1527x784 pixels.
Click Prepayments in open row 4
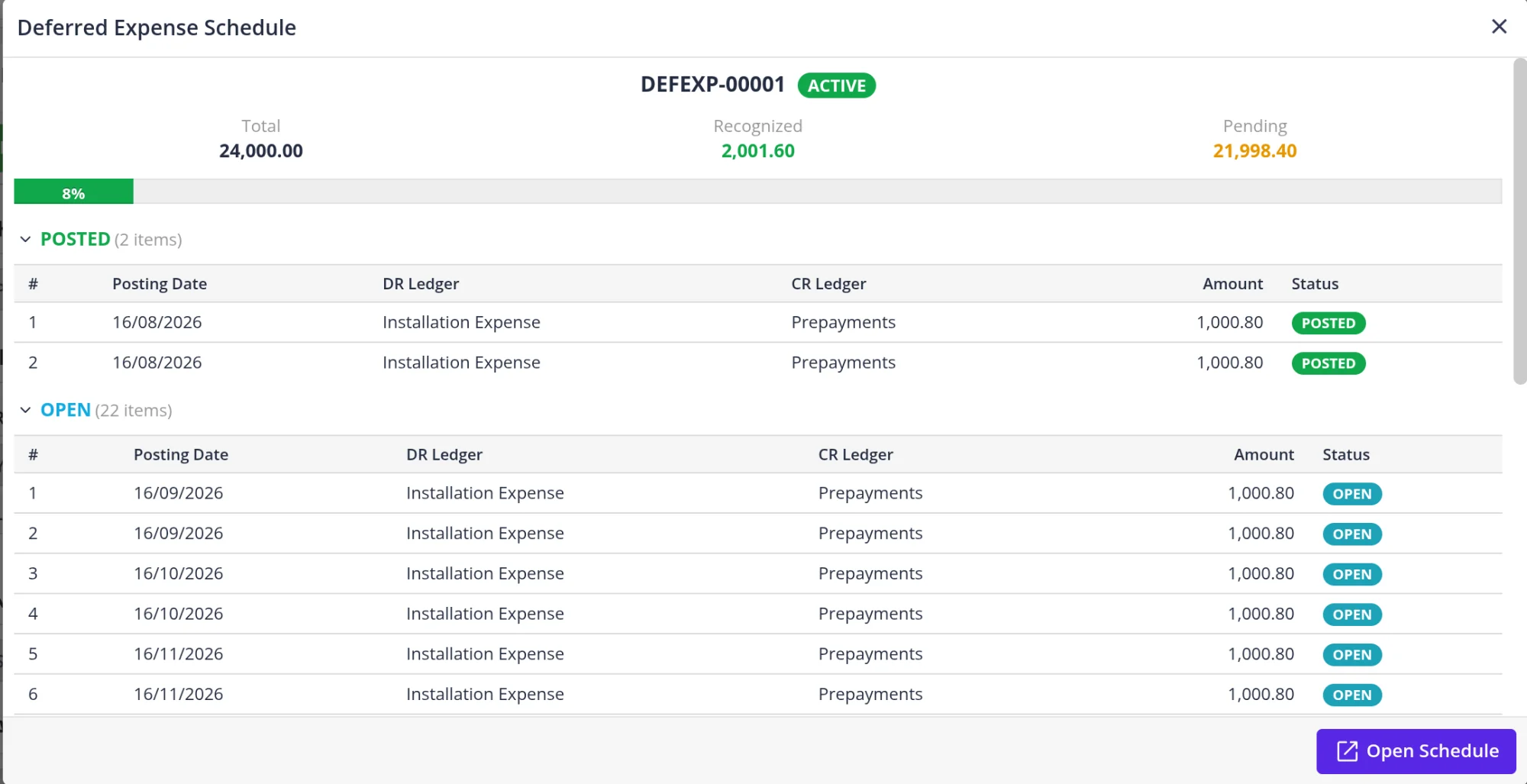[870, 614]
